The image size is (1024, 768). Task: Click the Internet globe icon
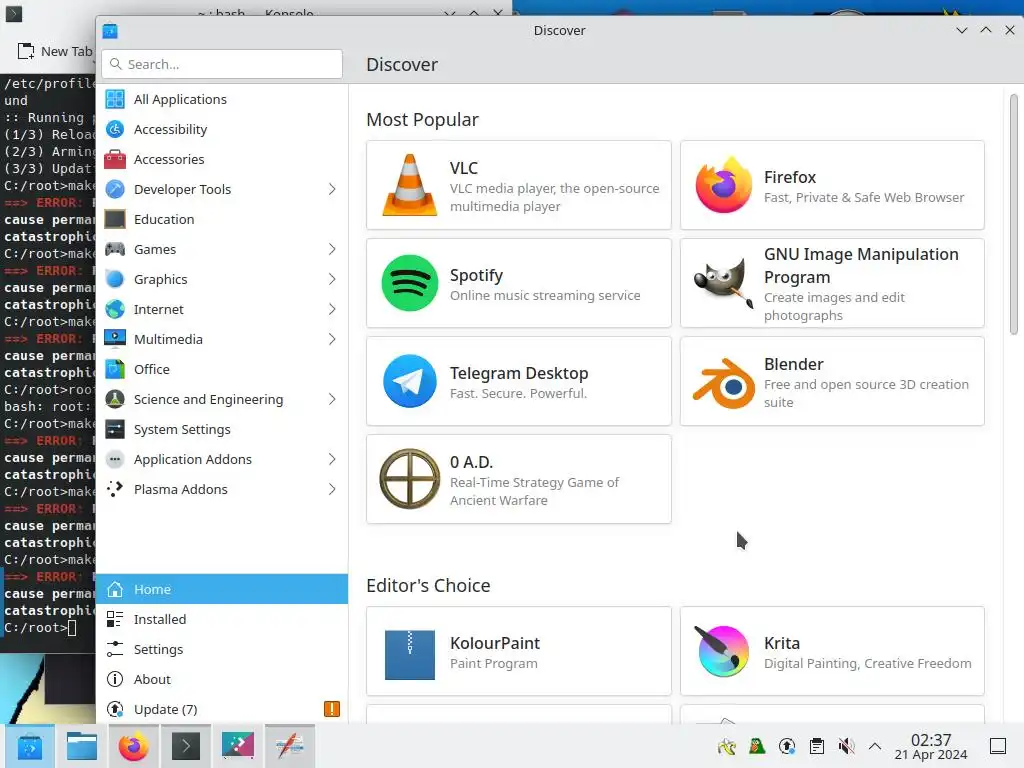tap(115, 309)
